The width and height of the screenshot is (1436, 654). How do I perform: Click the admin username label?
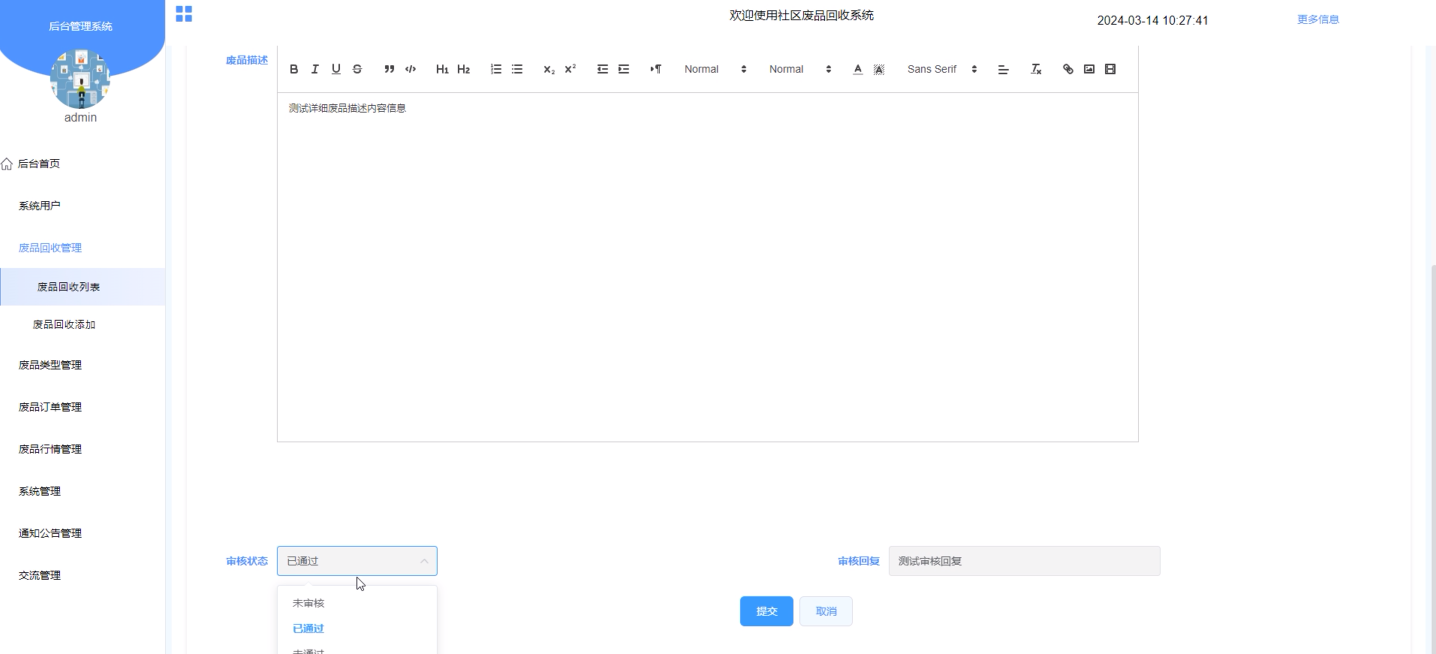[81, 117]
